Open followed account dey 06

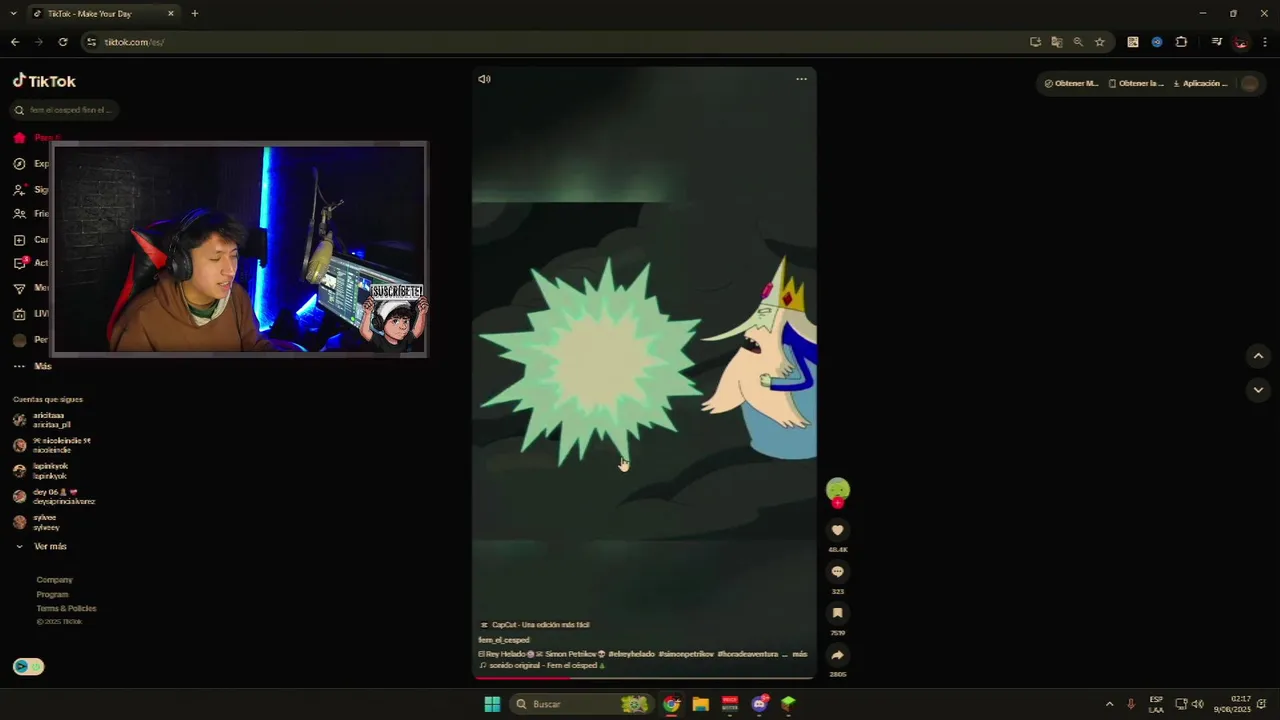(54, 496)
